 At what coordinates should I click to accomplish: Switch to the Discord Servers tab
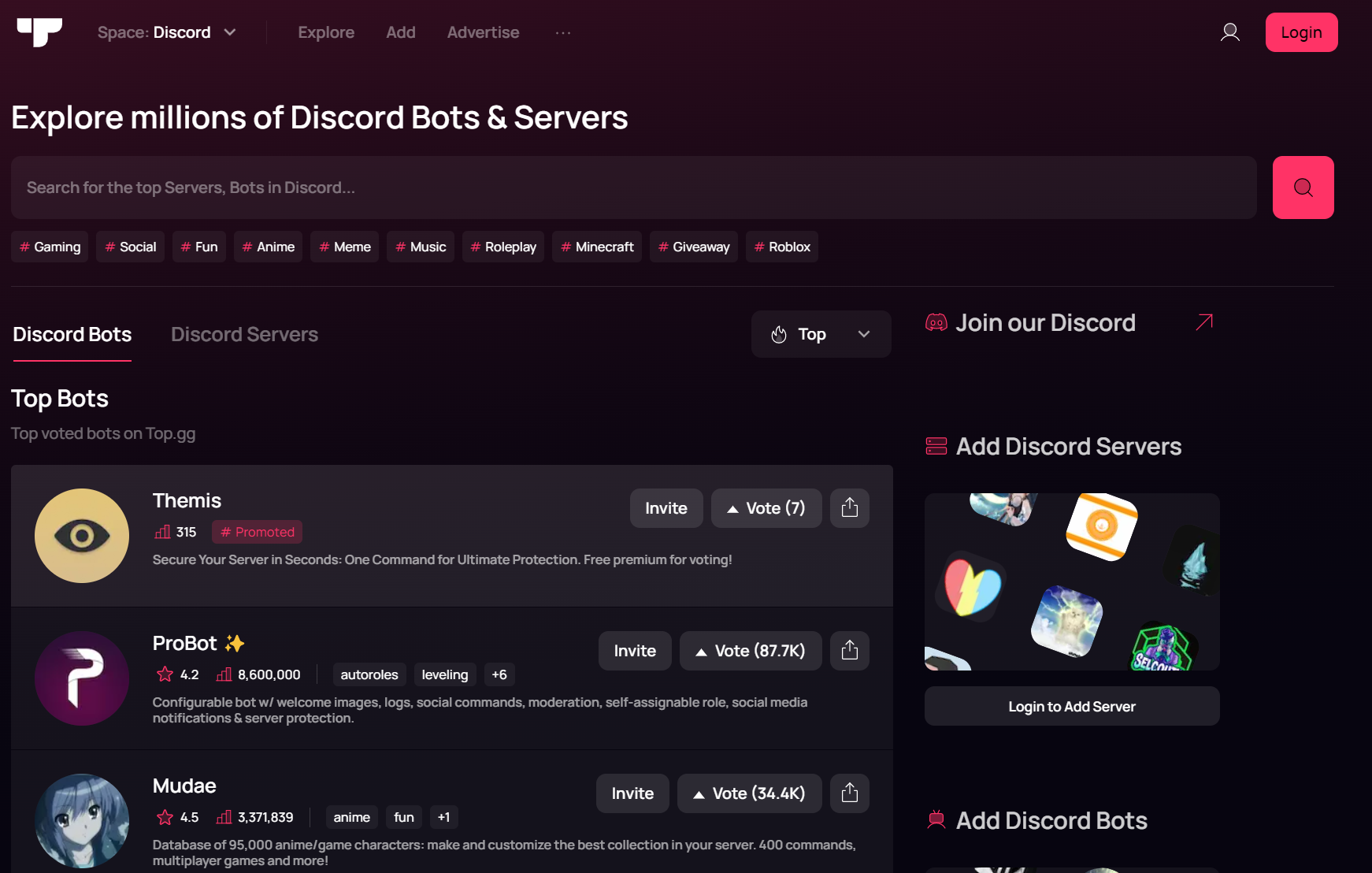coord(245,335)
